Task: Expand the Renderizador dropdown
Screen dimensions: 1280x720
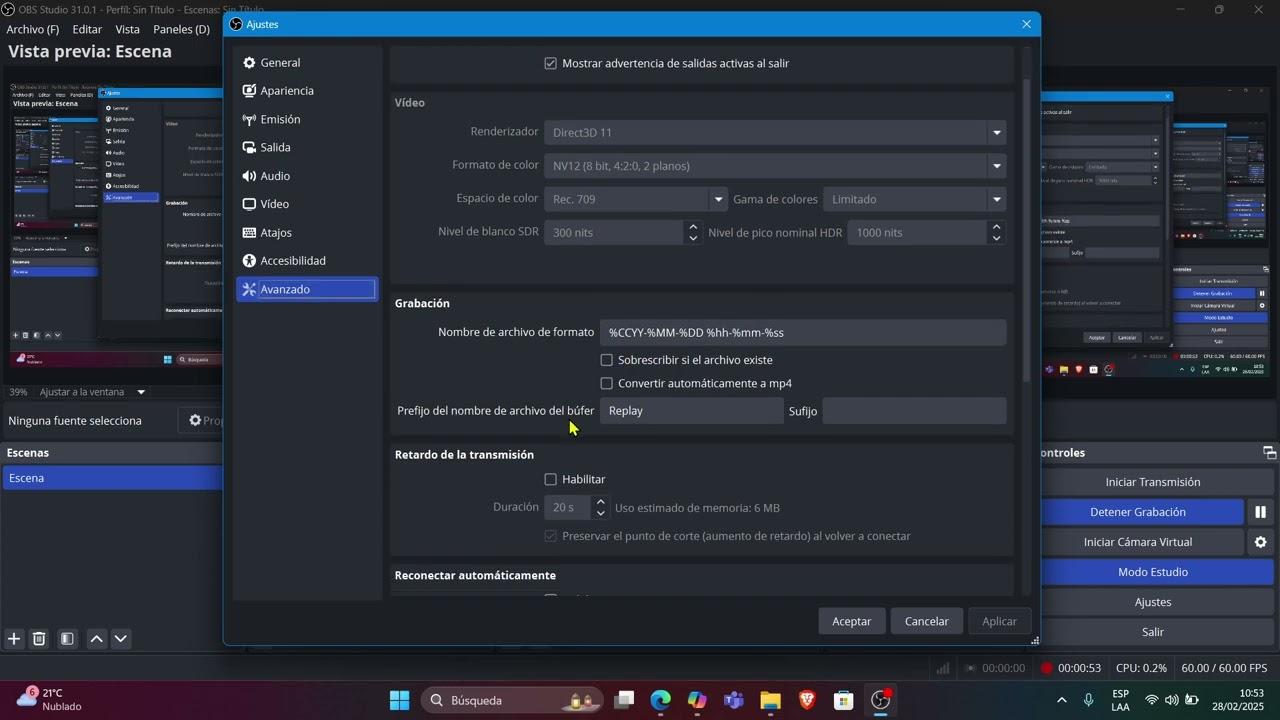Action: tap(775, 132)
